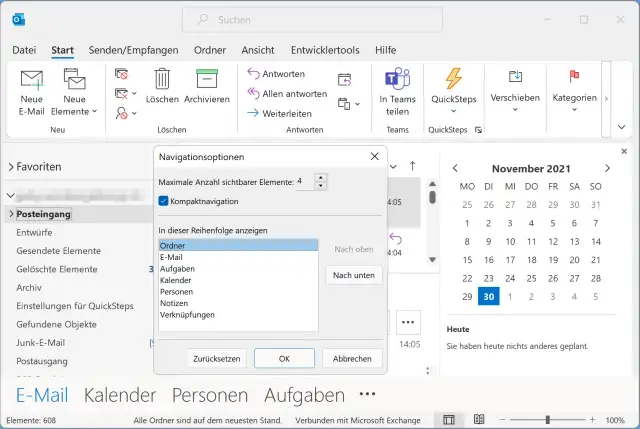The width and height of the screenshot is (640, 429).
Task: Toggle the Kompaktnavigation checkbox
Action: click(163, 201)
